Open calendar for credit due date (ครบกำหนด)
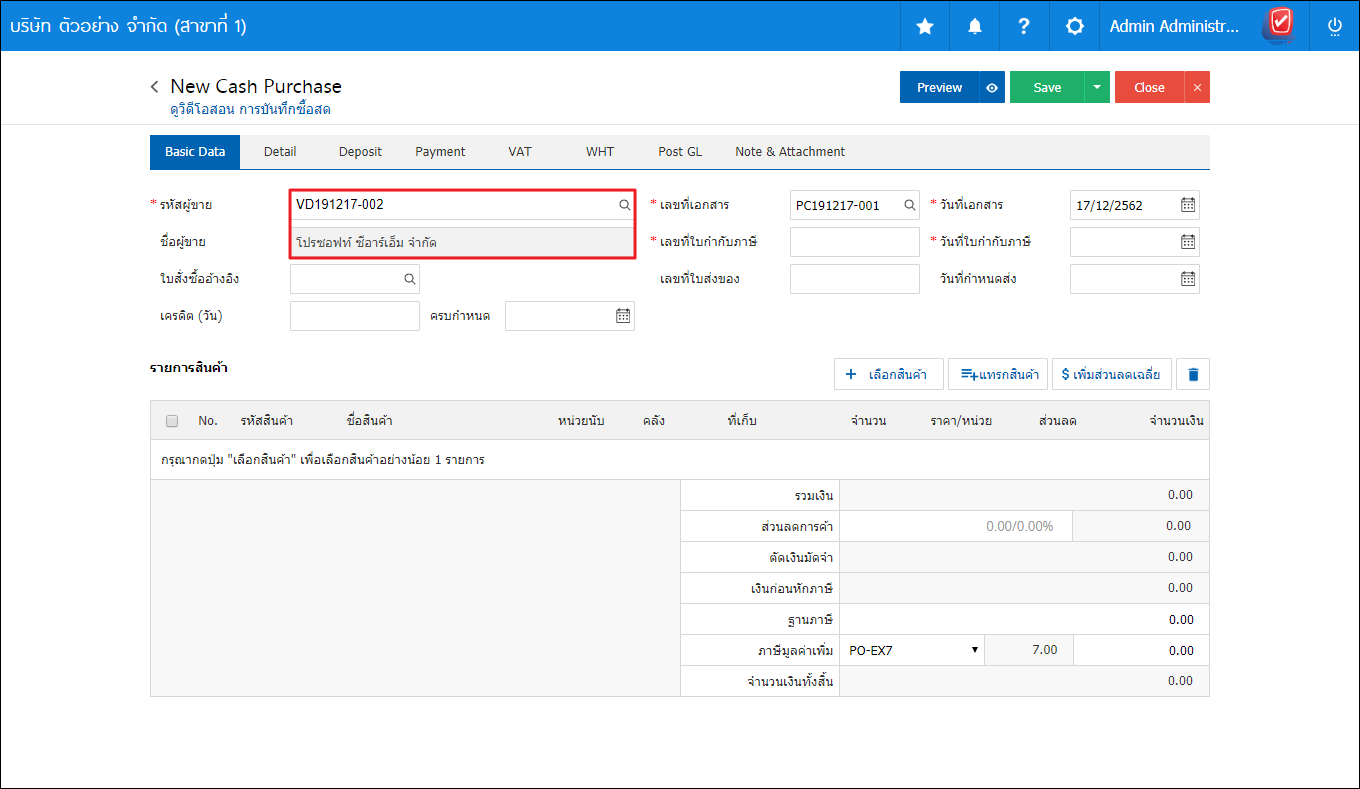Viewport: 1360px width, 789px height. point(622,316)
